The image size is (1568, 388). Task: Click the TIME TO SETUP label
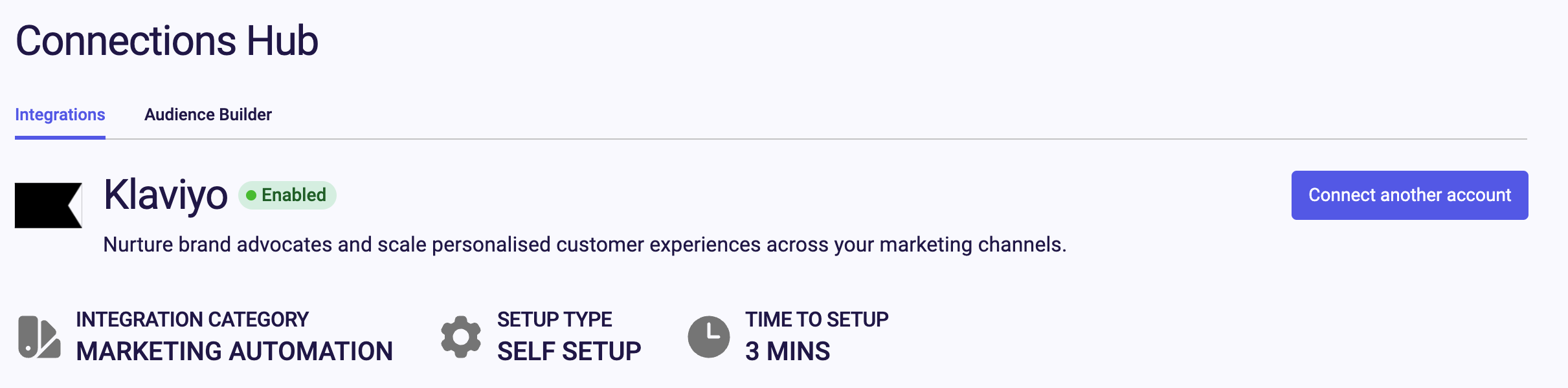[817, 319]
